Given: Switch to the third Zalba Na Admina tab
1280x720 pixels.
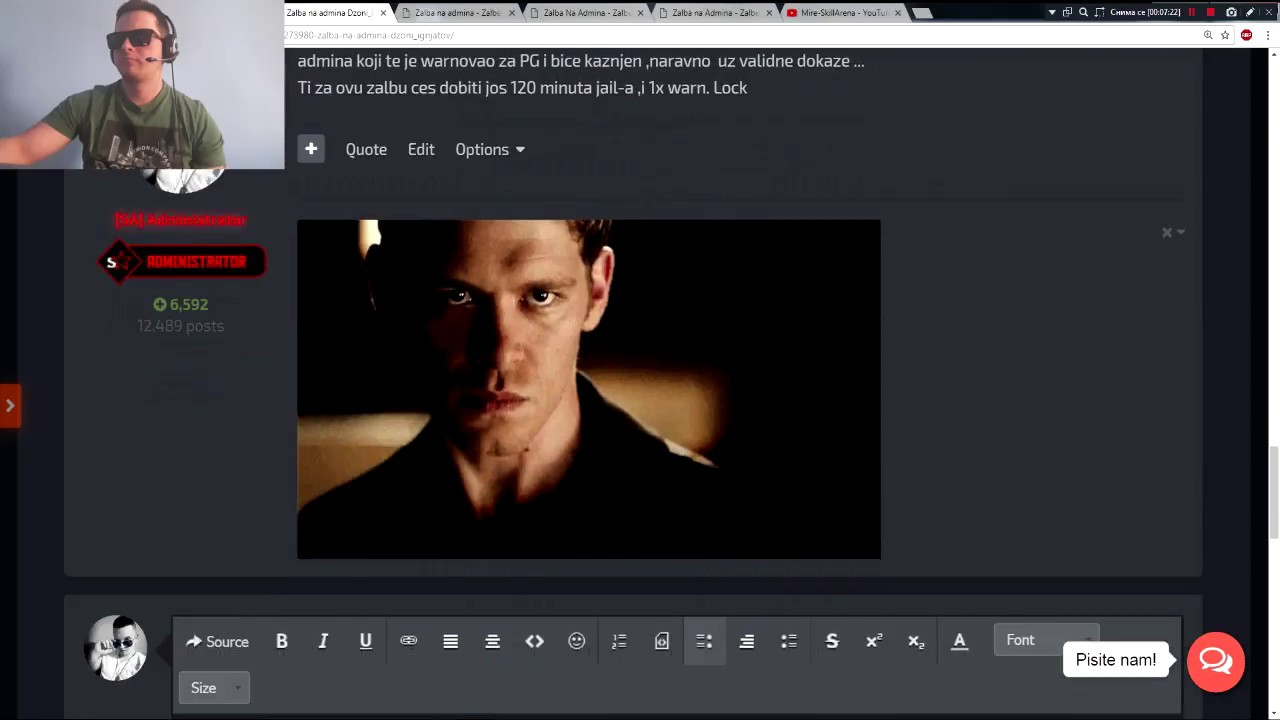Looking at the screenshot, I should [x=586, y=13].
